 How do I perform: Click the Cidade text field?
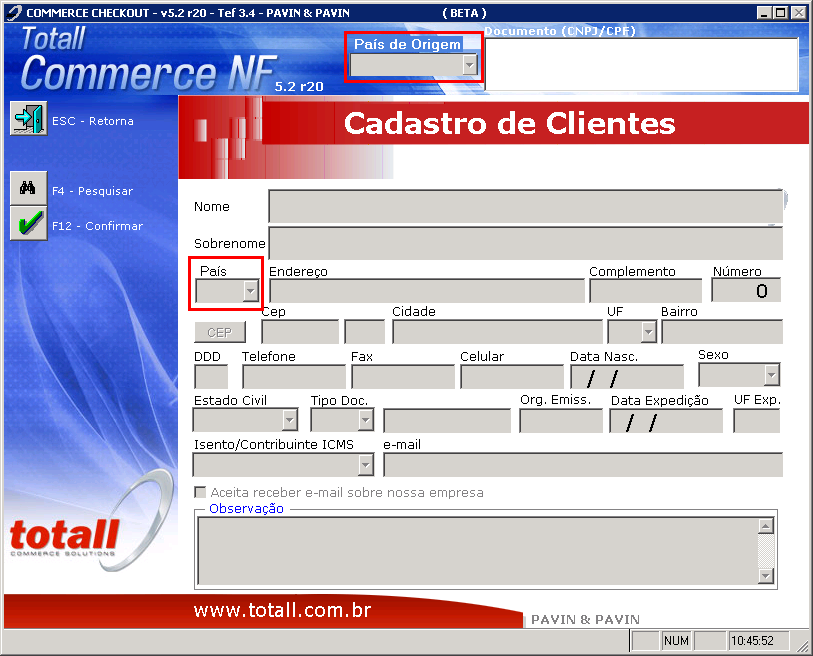point(497,332)
